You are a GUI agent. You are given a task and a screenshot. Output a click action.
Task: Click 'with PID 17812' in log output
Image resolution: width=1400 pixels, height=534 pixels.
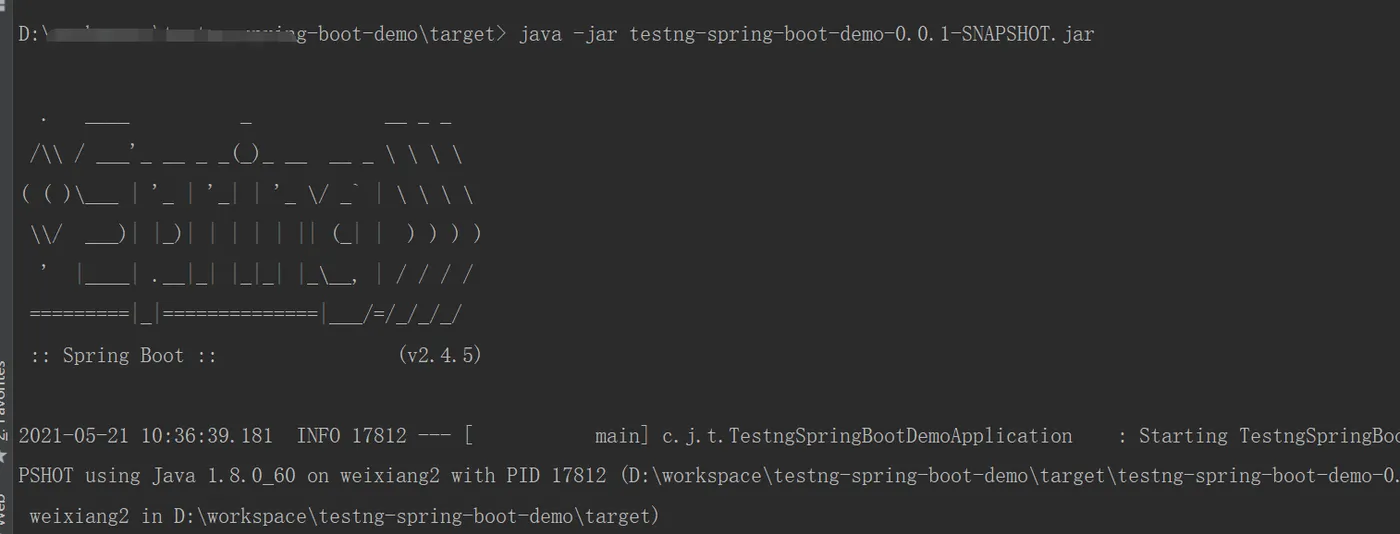529,476
